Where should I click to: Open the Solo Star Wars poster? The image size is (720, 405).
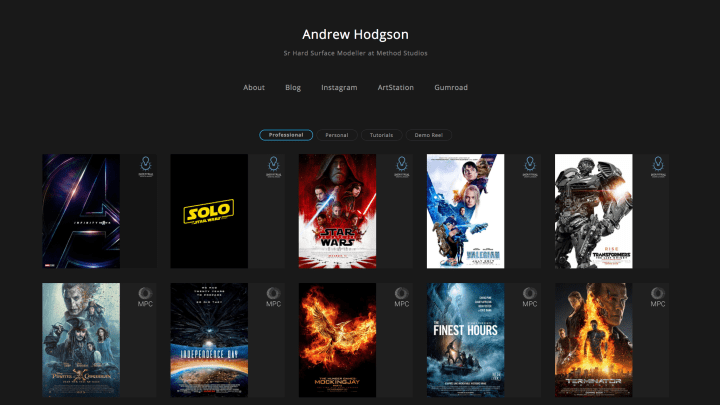[x=209, y=211]
